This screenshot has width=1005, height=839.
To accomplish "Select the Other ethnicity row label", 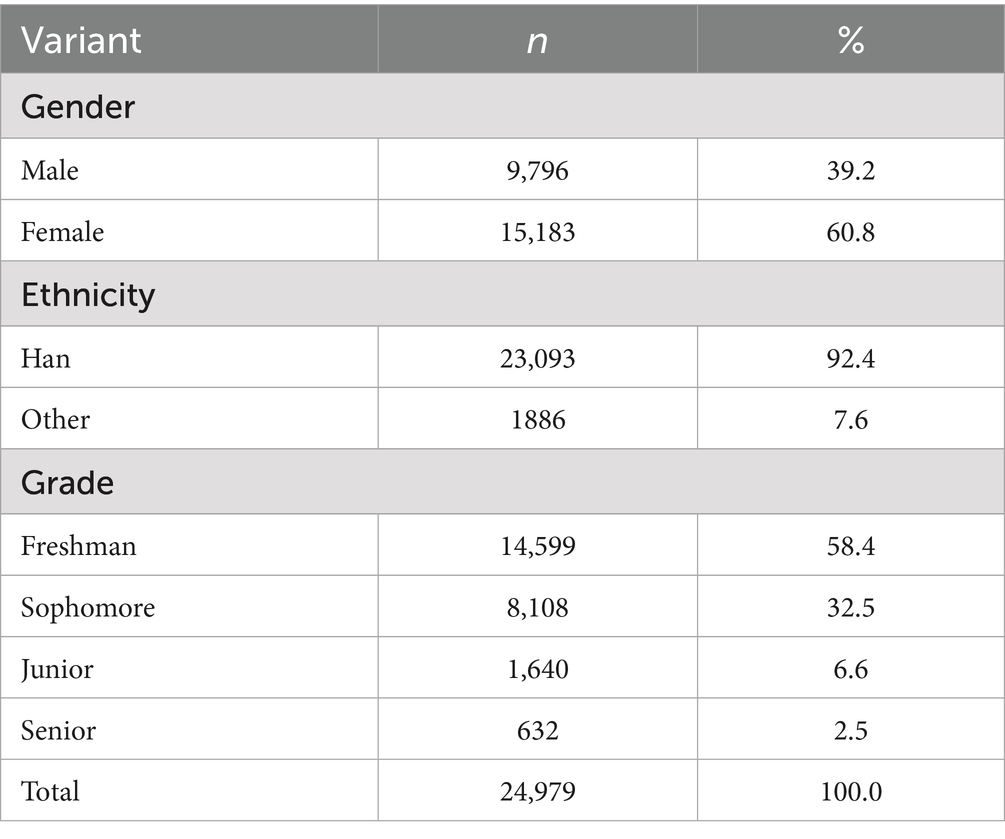I will pyautogui.click(x=55, y=419).
